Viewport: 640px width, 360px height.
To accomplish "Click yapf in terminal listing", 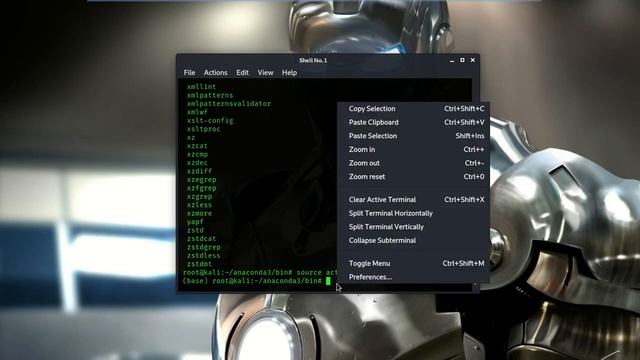I will click(195, 222).
